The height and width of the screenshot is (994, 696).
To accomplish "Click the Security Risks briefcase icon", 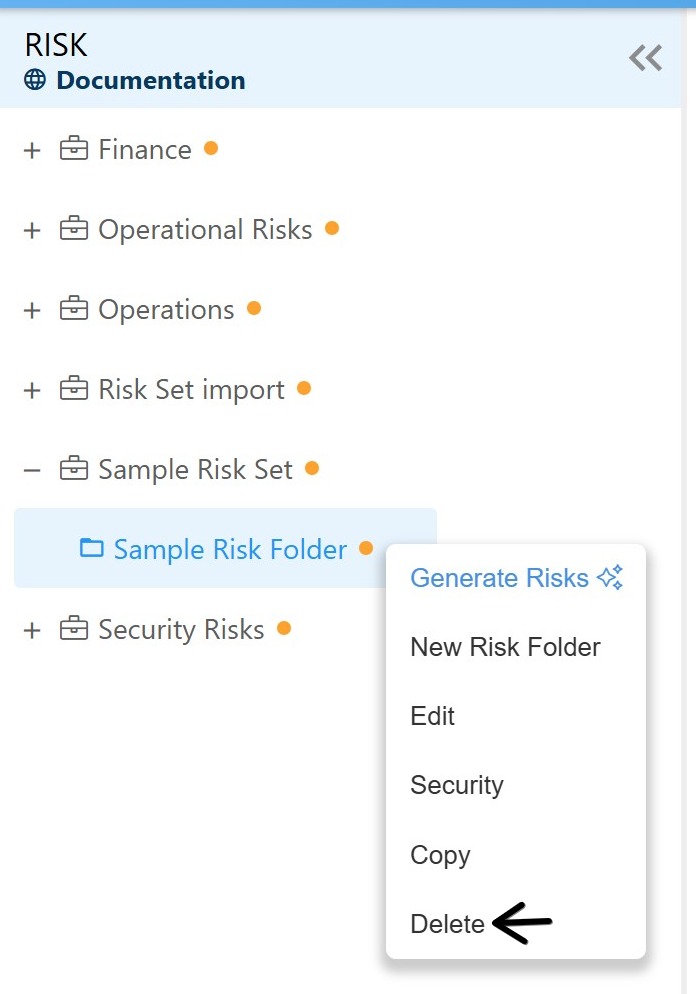I will tap(74, 630).
